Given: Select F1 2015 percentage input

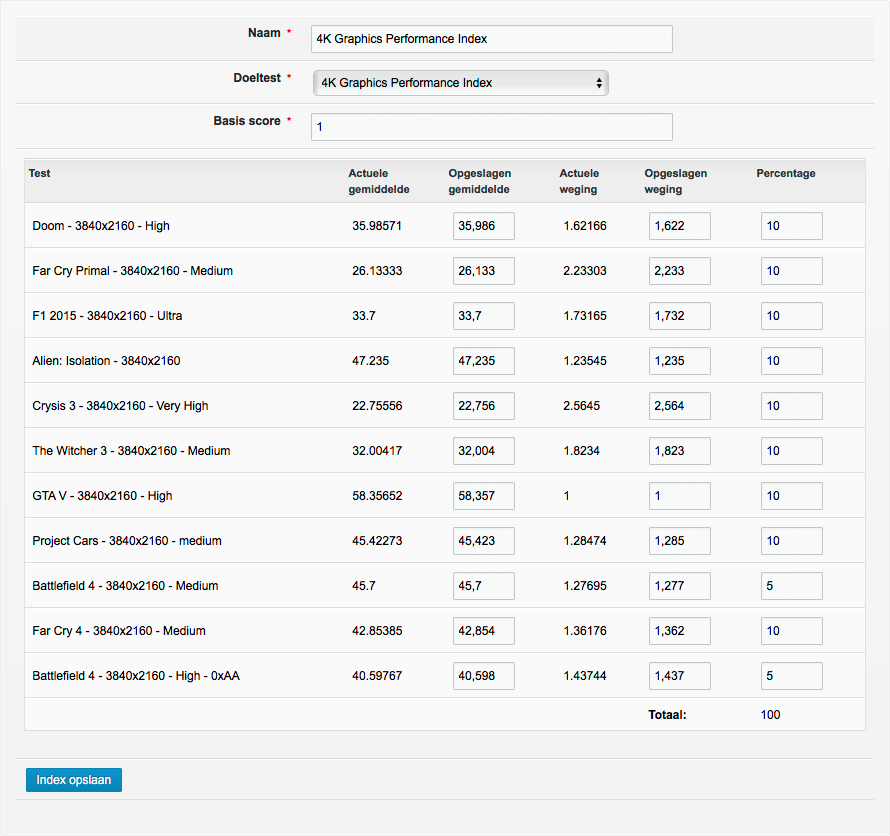Looking at the screenshot, I should click(x=791, y=316).
